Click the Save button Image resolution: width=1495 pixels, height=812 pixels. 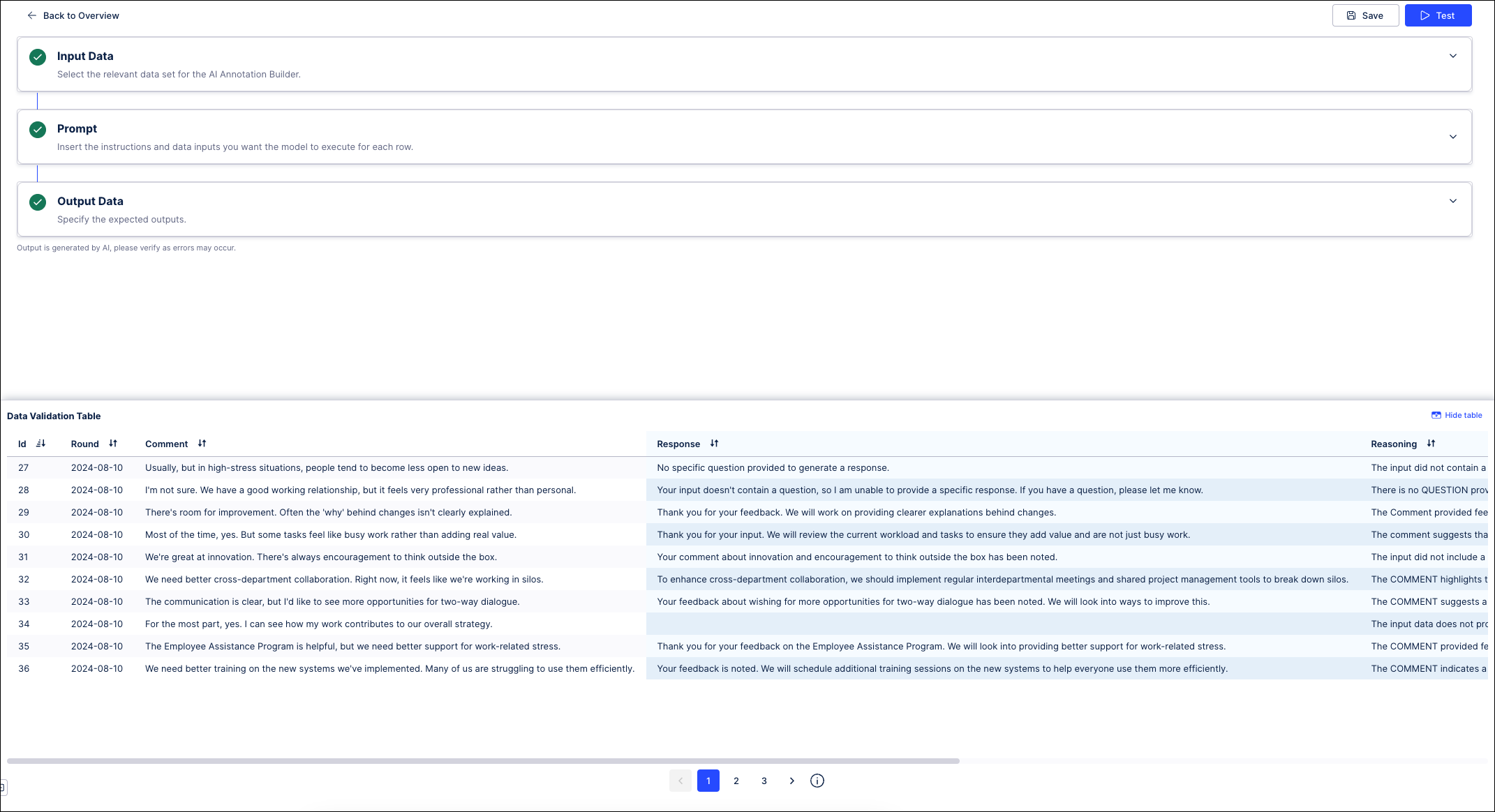click(x=1364, y=15)
